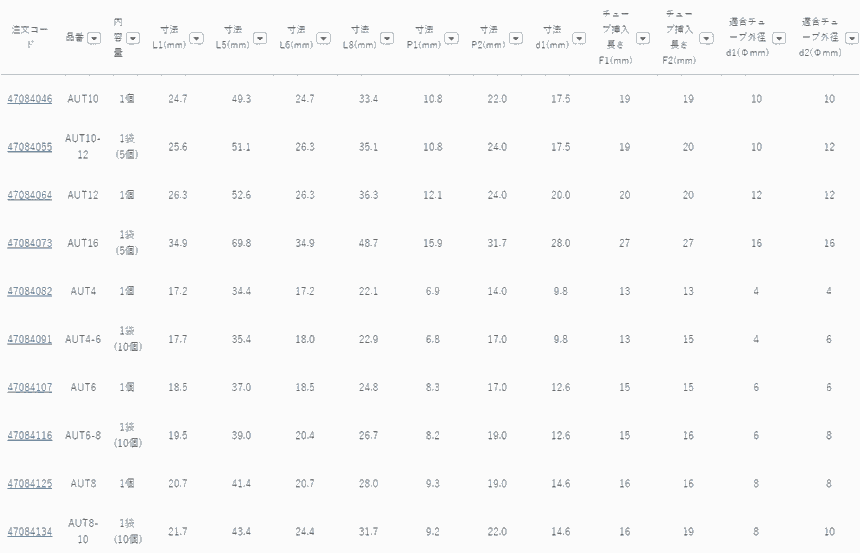Viewport: 860px width, 553px height.
Task: Open the 適合チューブ外径 d1 dropdown
Action: (x=779, y=38)
